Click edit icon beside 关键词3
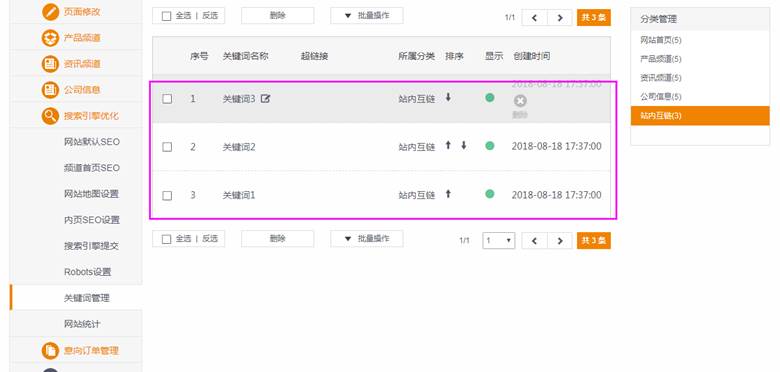 click(266, 98)
